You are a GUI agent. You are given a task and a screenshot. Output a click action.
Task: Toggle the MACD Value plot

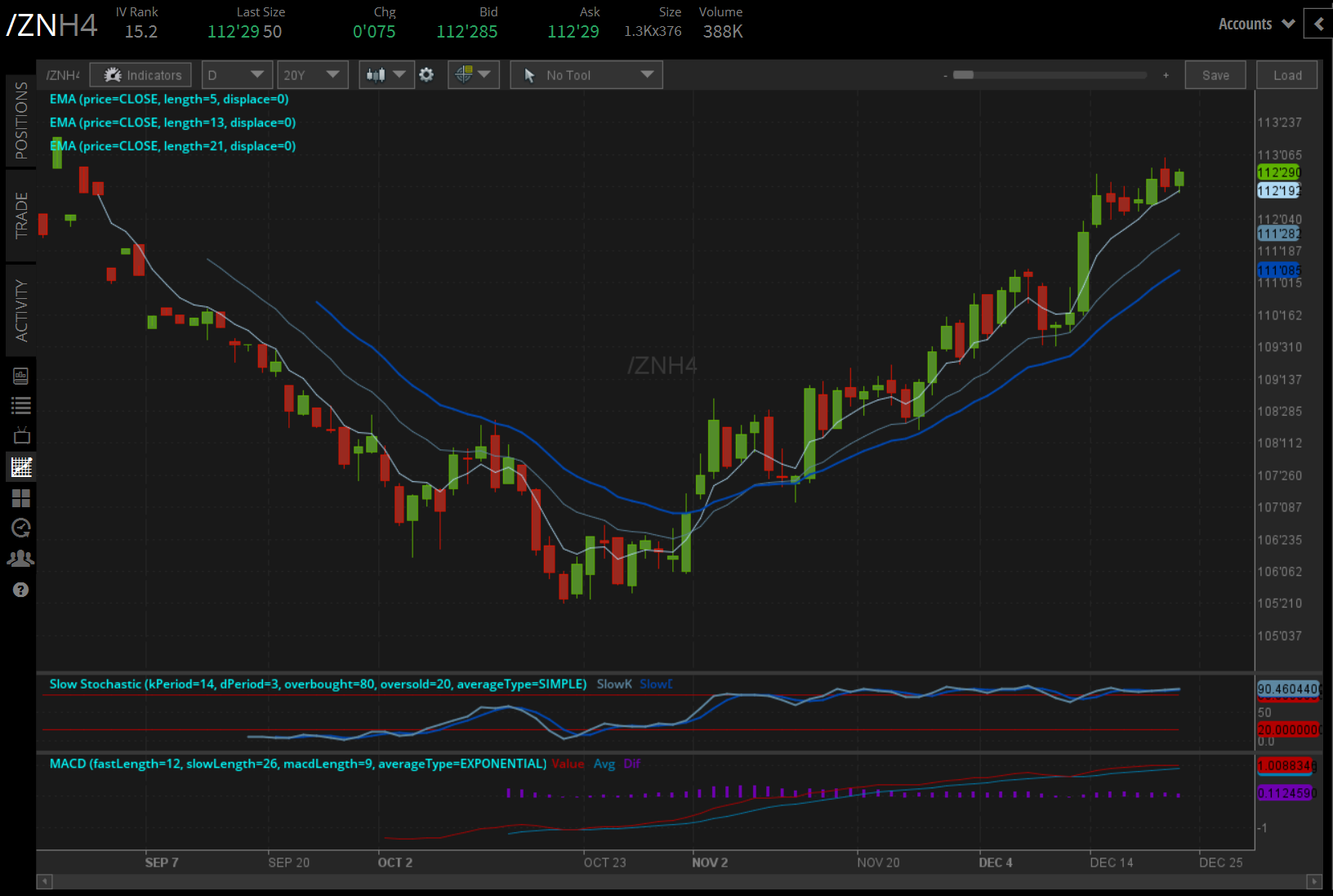568,764
